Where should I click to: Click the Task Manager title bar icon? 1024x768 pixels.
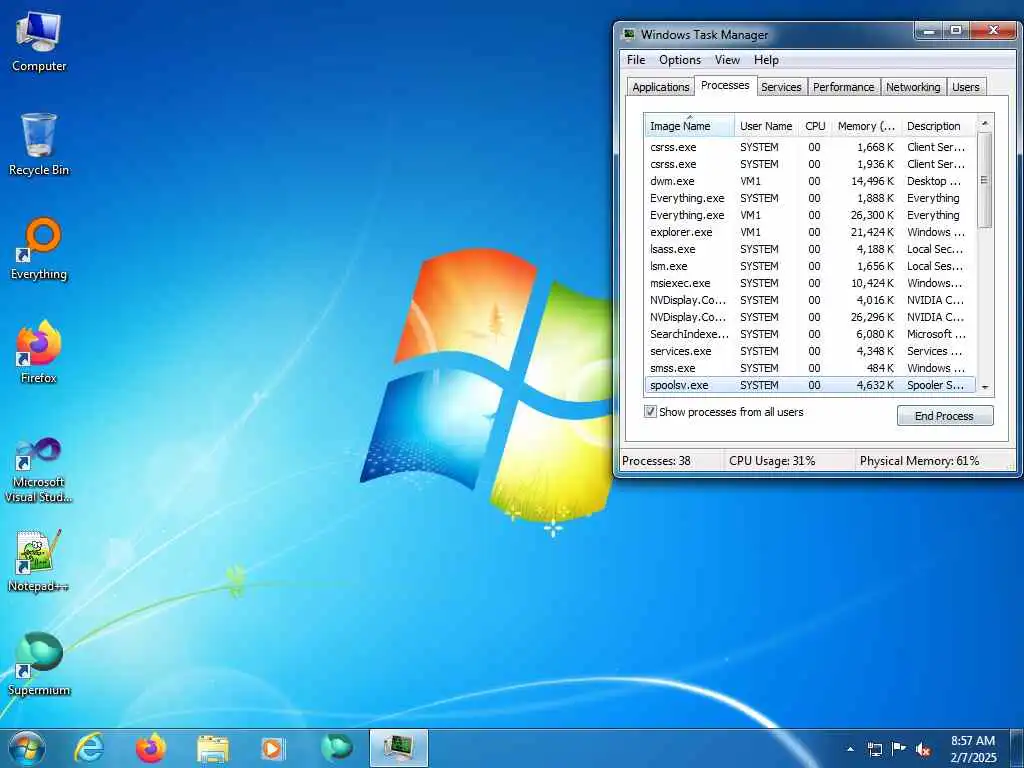click(x=628, y=34)
